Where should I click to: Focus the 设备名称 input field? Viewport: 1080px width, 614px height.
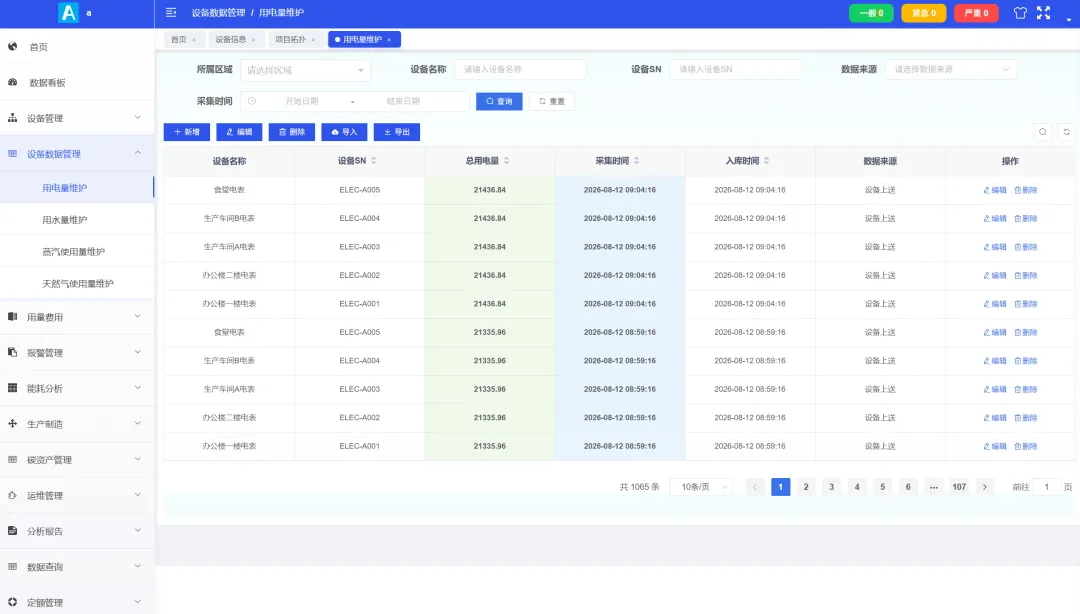click(520, 70)
